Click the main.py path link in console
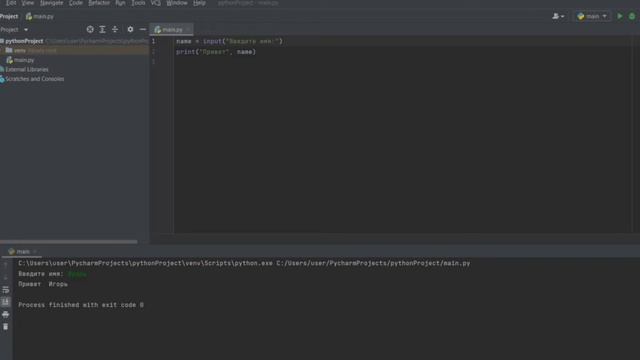This screenshot has width=640, height=360. point(373,263)
